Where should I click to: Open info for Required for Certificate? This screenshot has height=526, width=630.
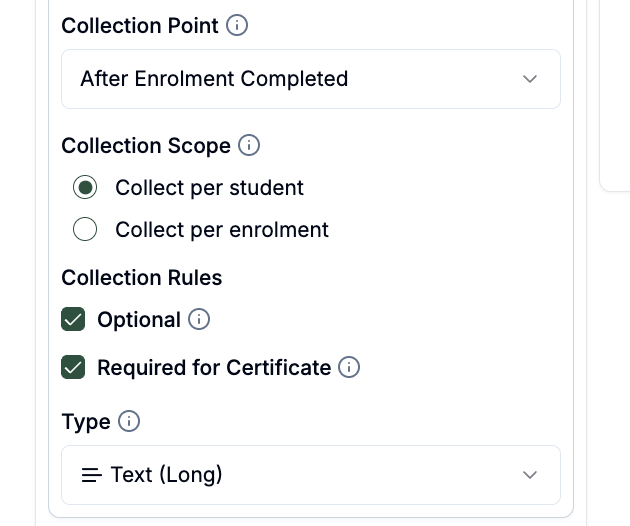click(349, 367)
